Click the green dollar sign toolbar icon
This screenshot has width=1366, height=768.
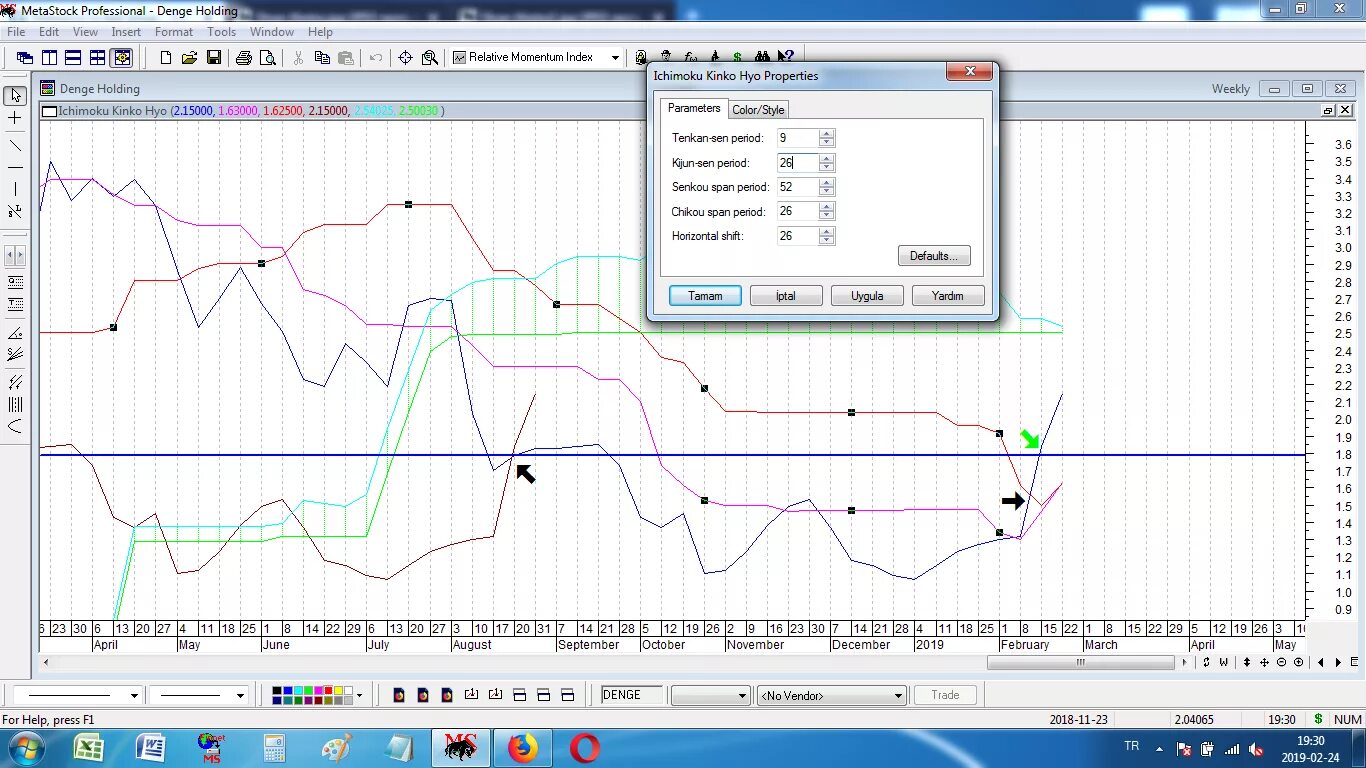pos(737,57)
